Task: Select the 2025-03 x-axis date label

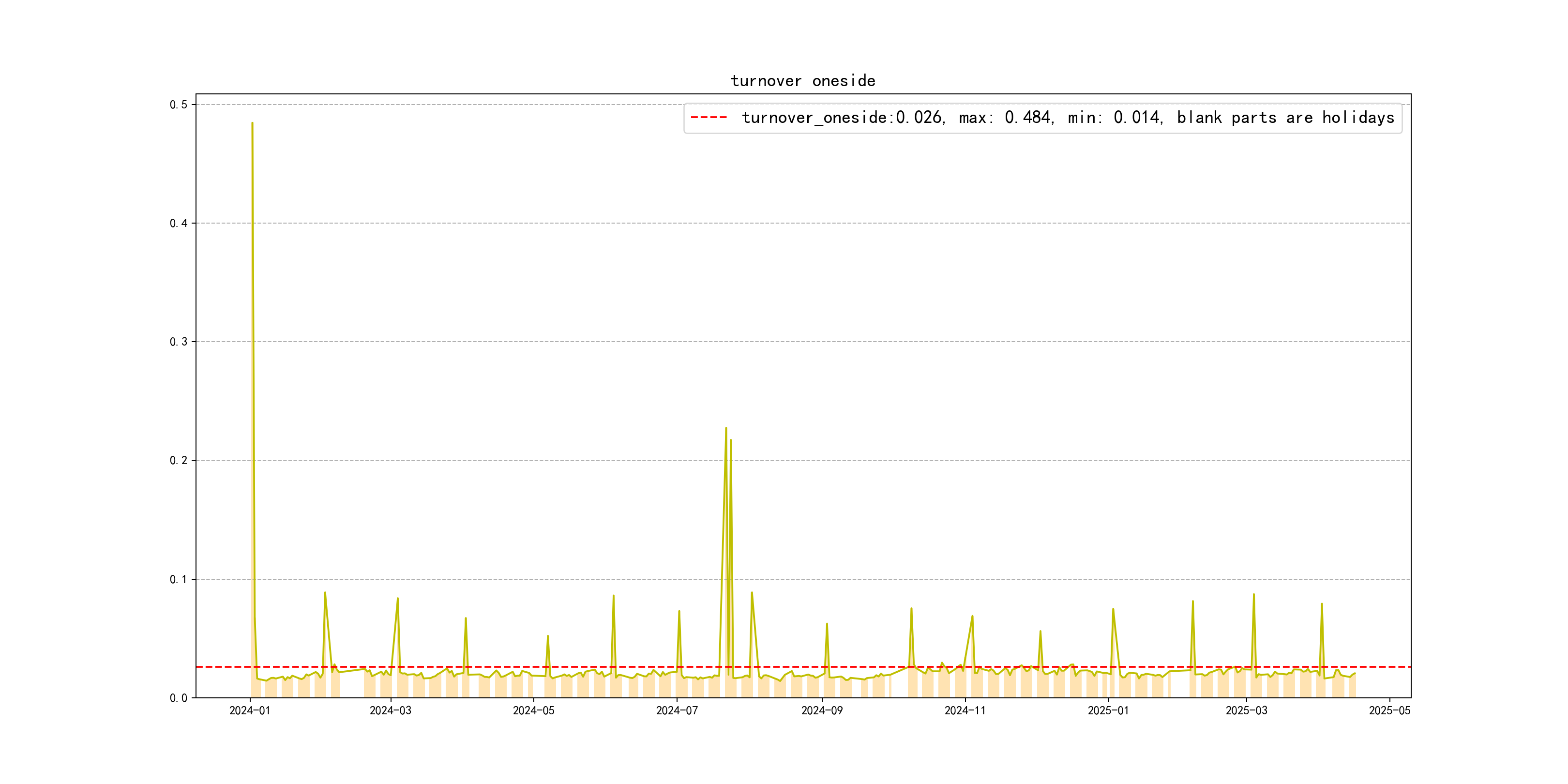Action: (x=1246, y=711)
